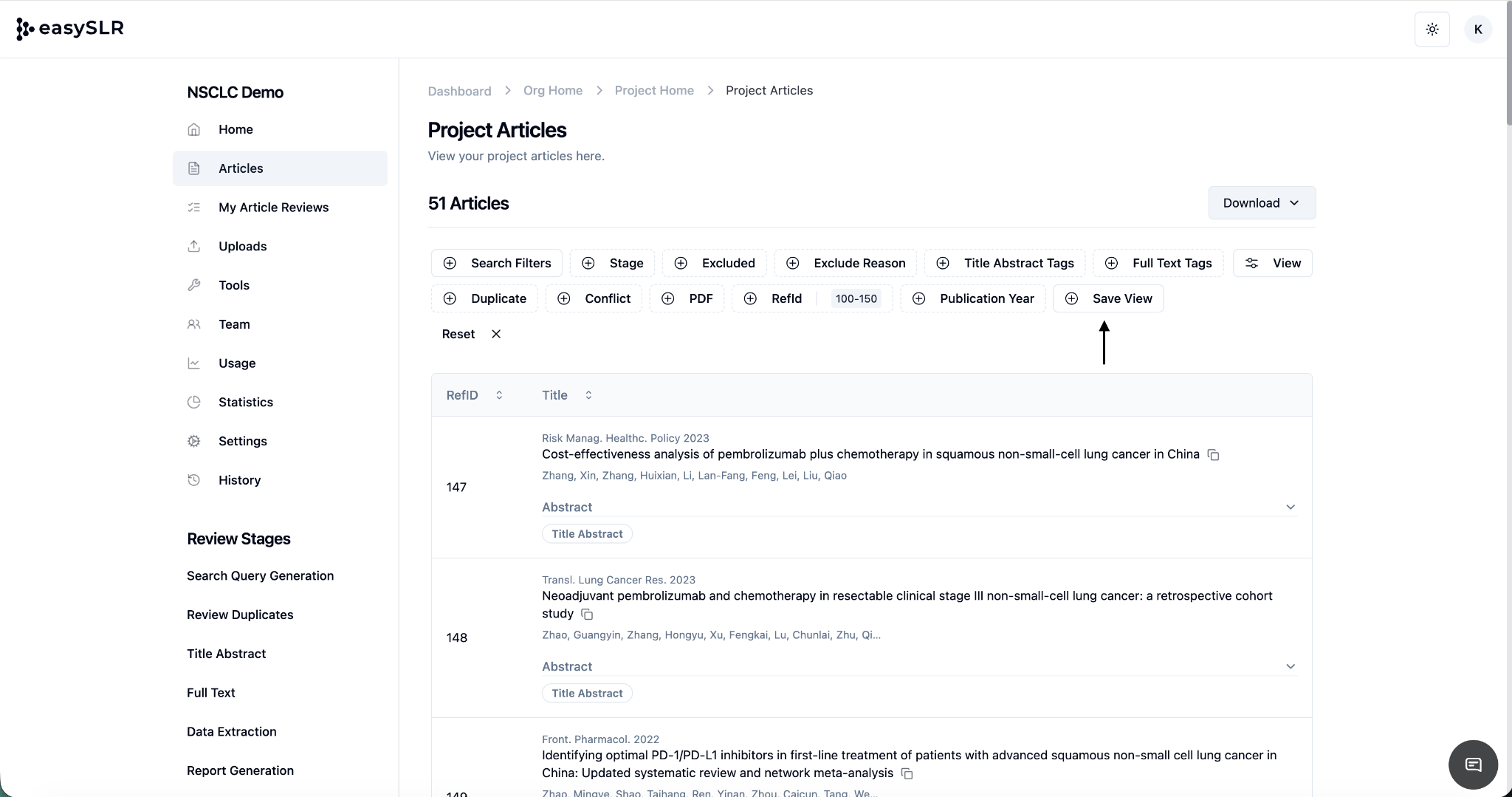Open My Article Reviews page

click(273, 208)
